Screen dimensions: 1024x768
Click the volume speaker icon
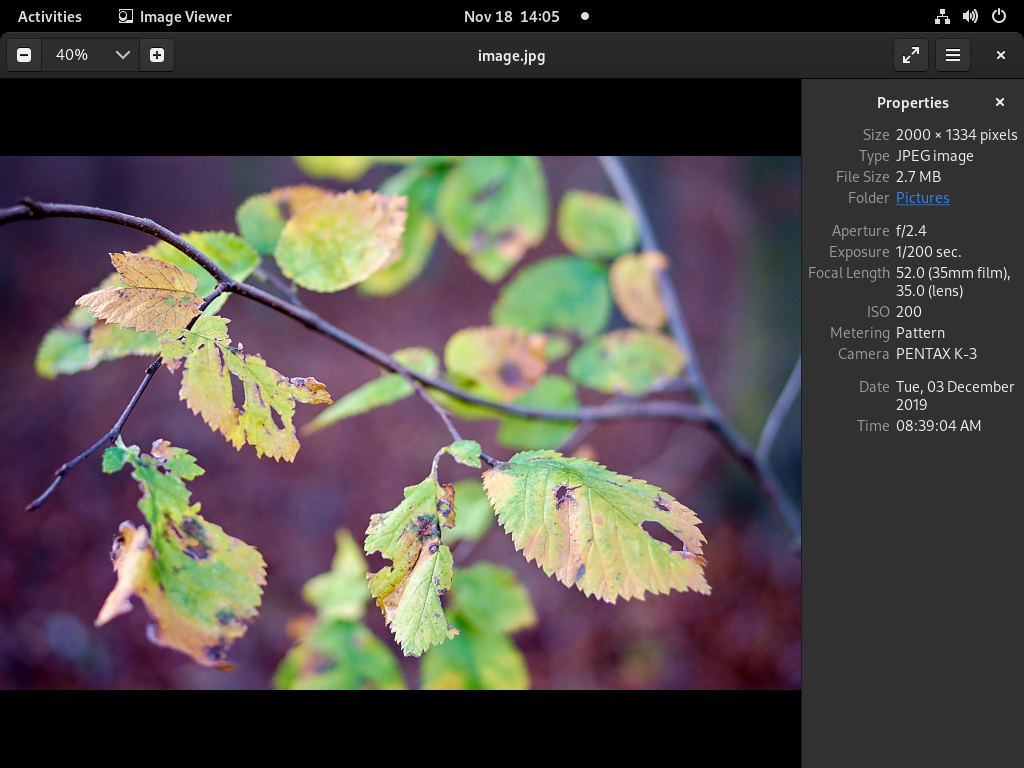click(970, 16)
